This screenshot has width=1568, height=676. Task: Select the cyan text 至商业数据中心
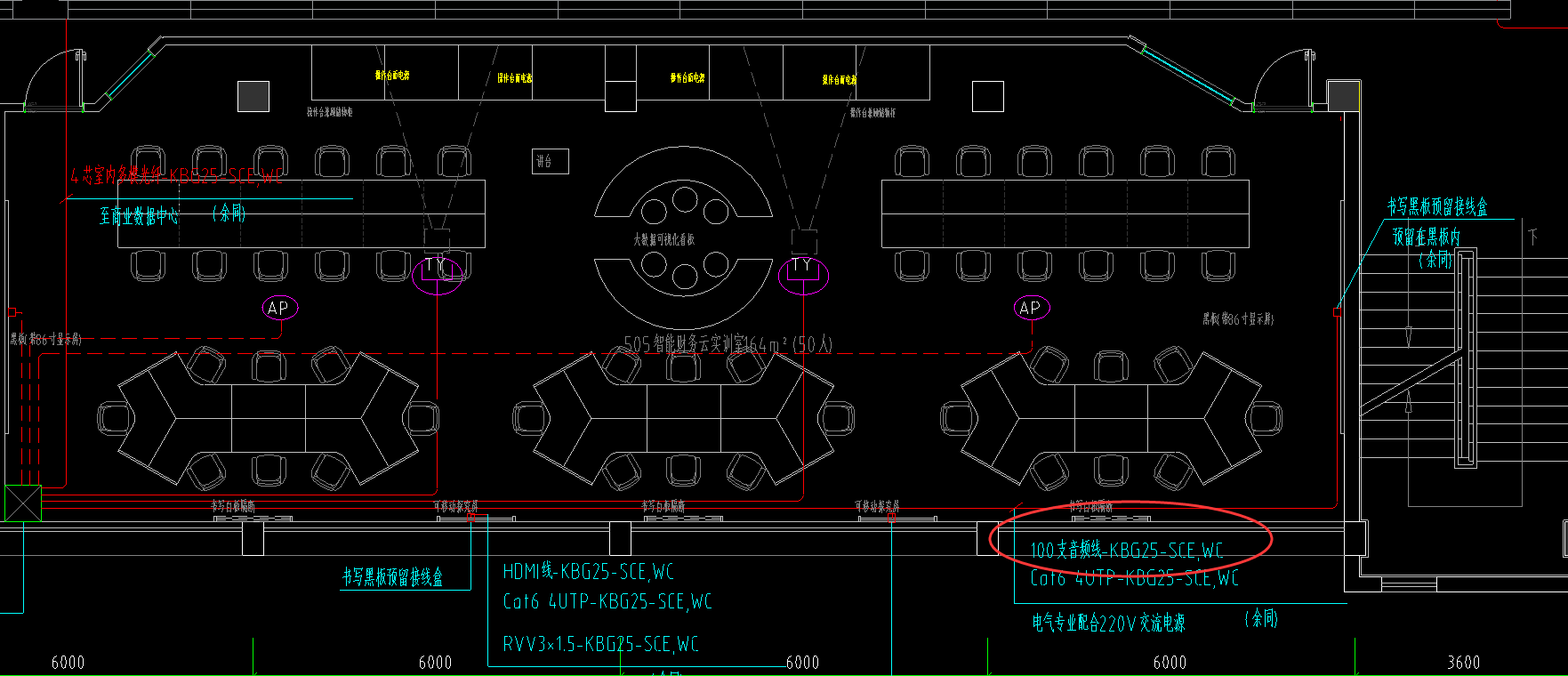(139, 215)
